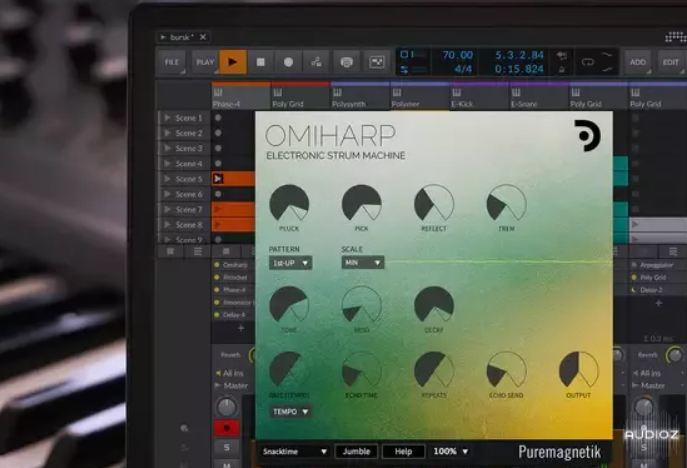Toggle the loop icon in transport

point(588,62)
